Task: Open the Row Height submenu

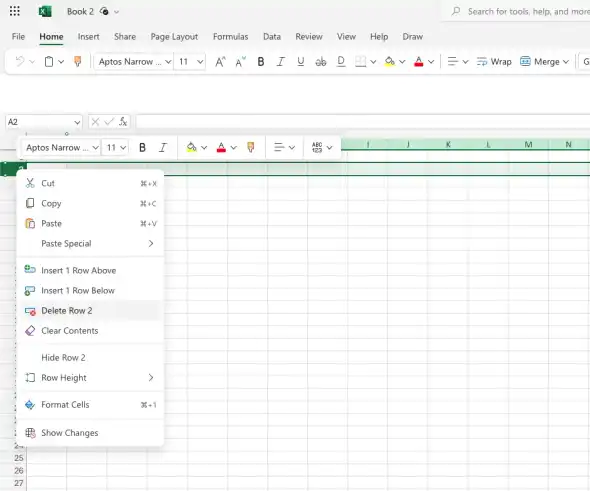Action: pos(90,377)
